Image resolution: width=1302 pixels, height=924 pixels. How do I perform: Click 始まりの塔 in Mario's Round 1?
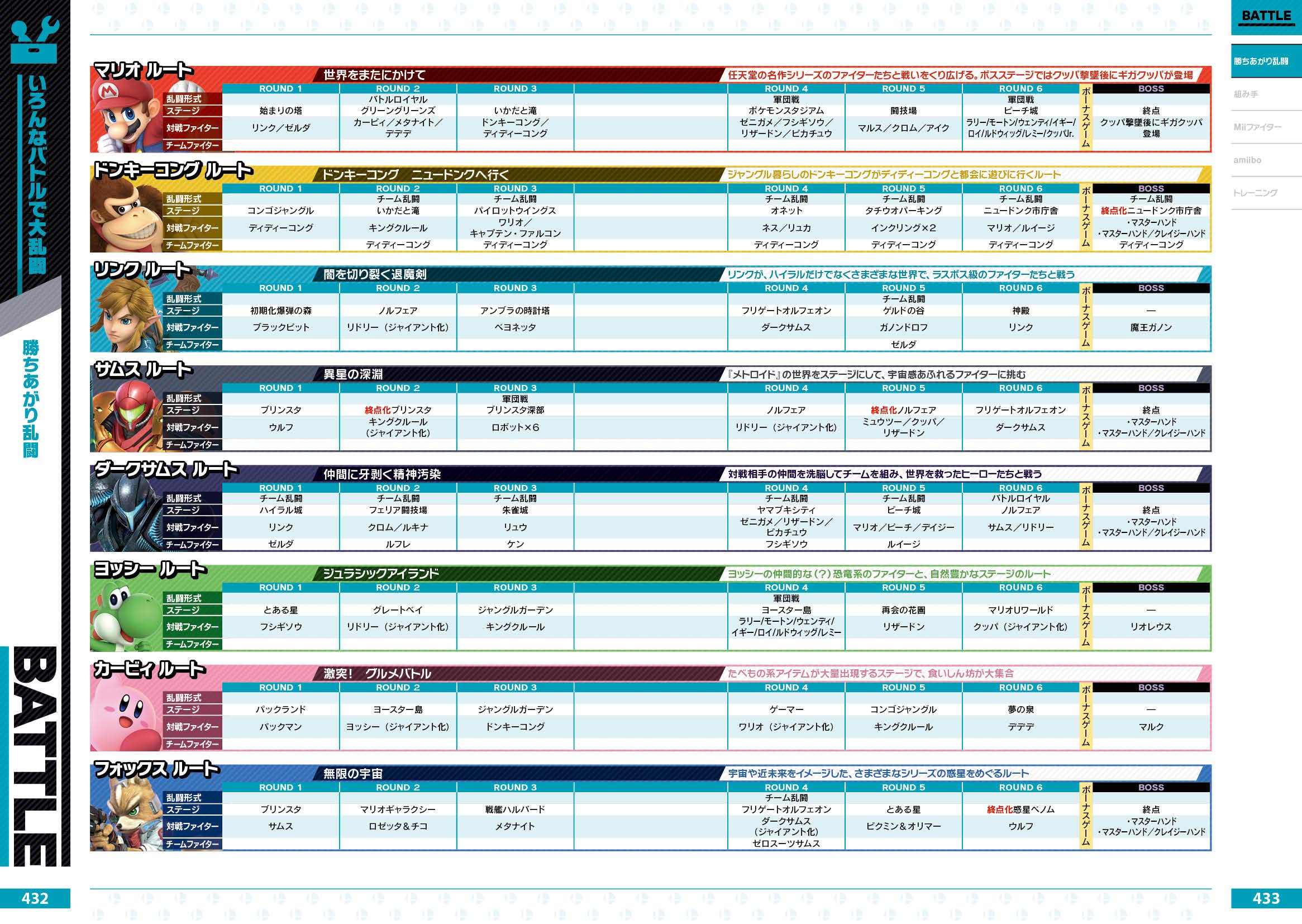(280, 111)
